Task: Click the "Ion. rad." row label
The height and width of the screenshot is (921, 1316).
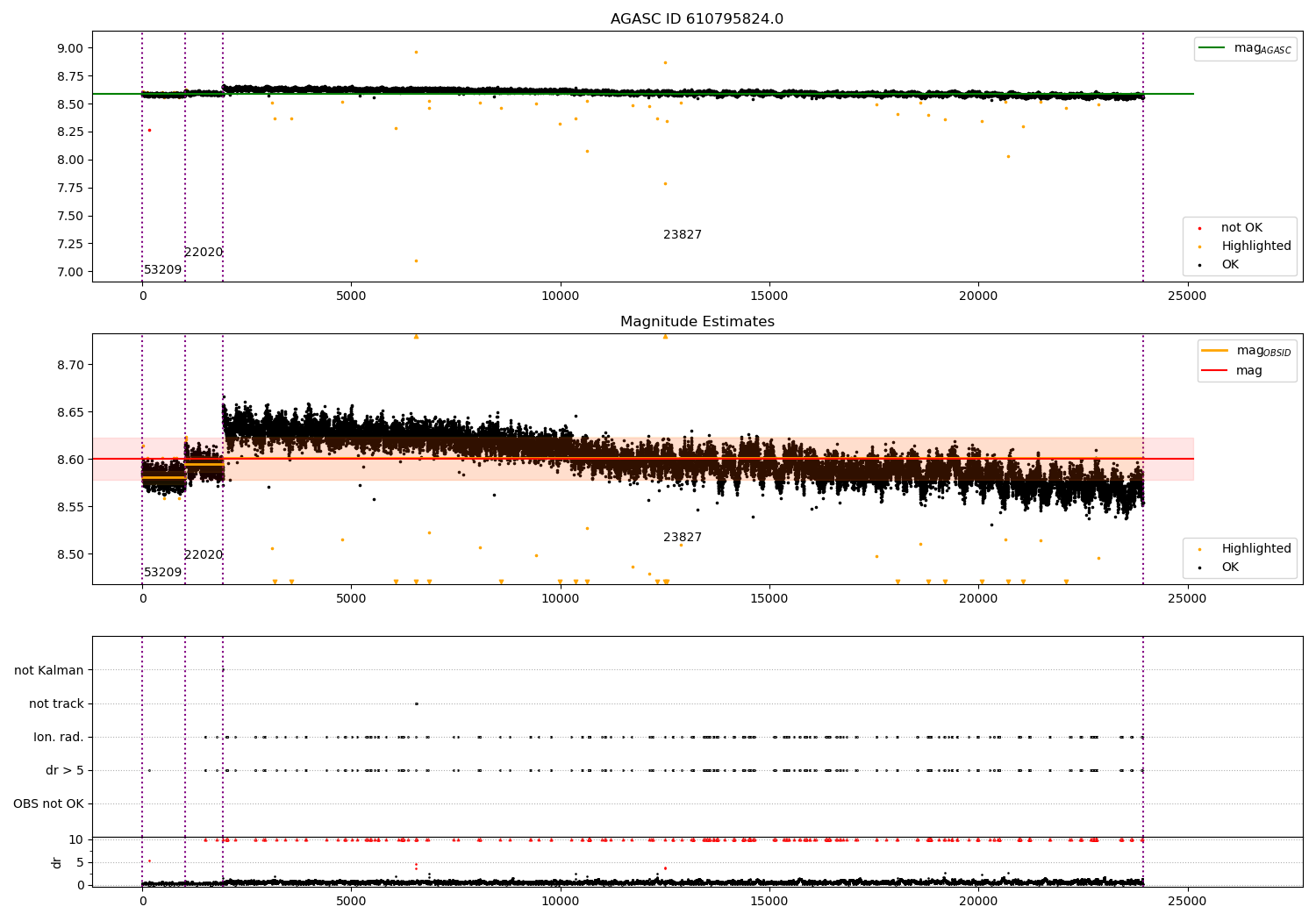Action: 59,738
